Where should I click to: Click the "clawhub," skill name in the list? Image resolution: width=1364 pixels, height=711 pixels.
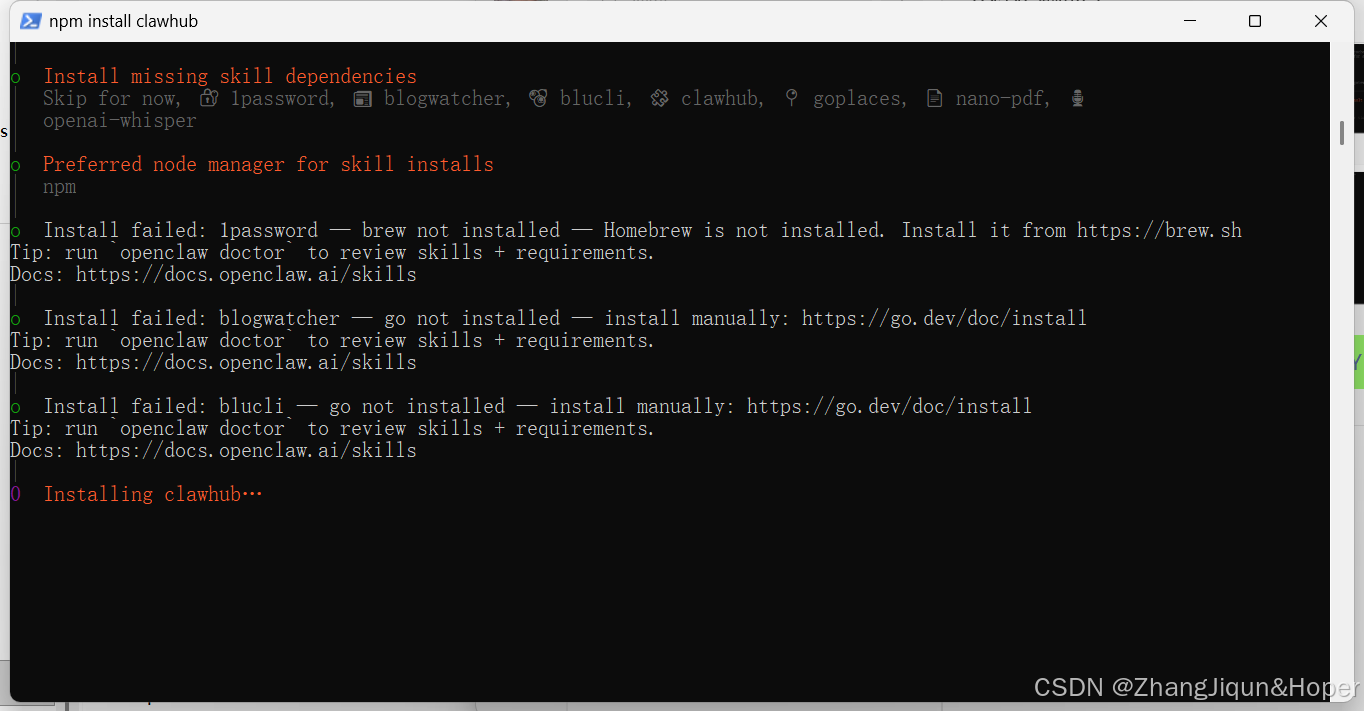coord(723,98)
